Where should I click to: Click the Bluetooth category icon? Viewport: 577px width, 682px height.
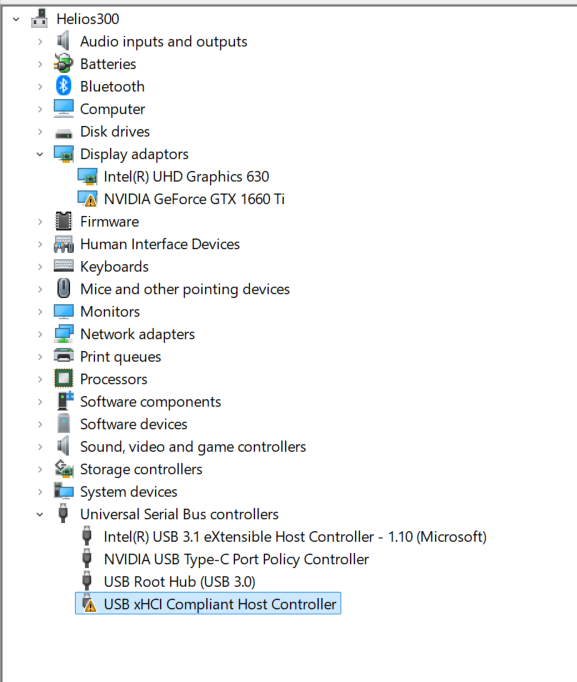click(63, 86)
